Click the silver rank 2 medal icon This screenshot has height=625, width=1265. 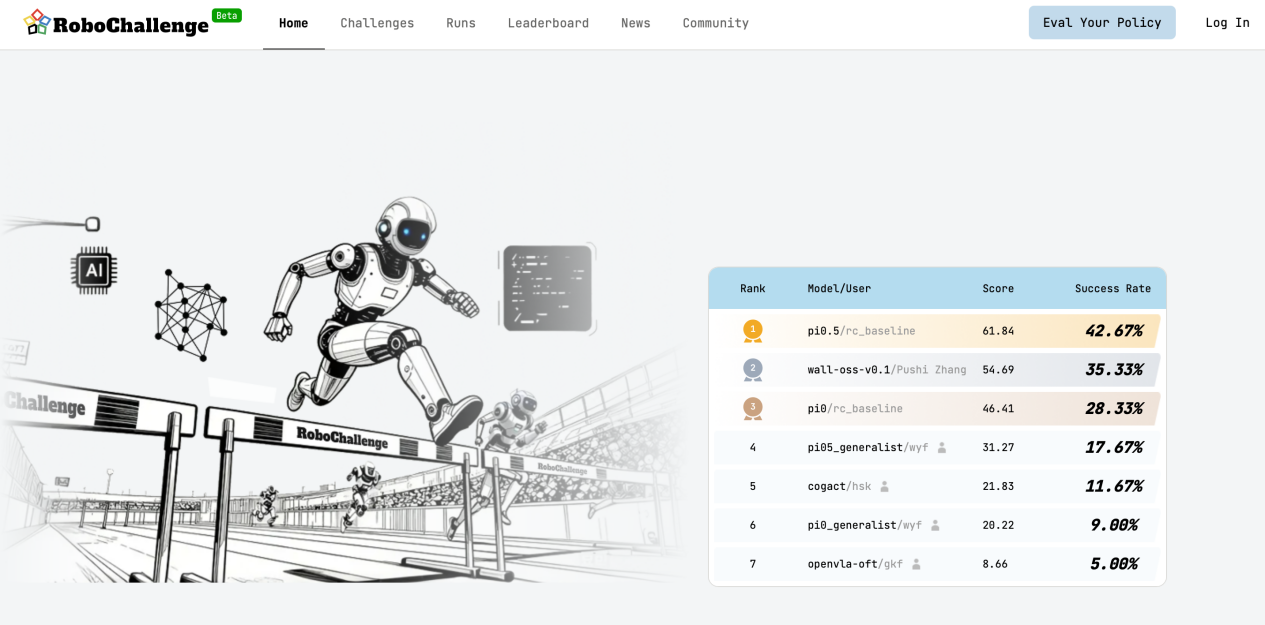pyautogui.click(x=752, y=369)
